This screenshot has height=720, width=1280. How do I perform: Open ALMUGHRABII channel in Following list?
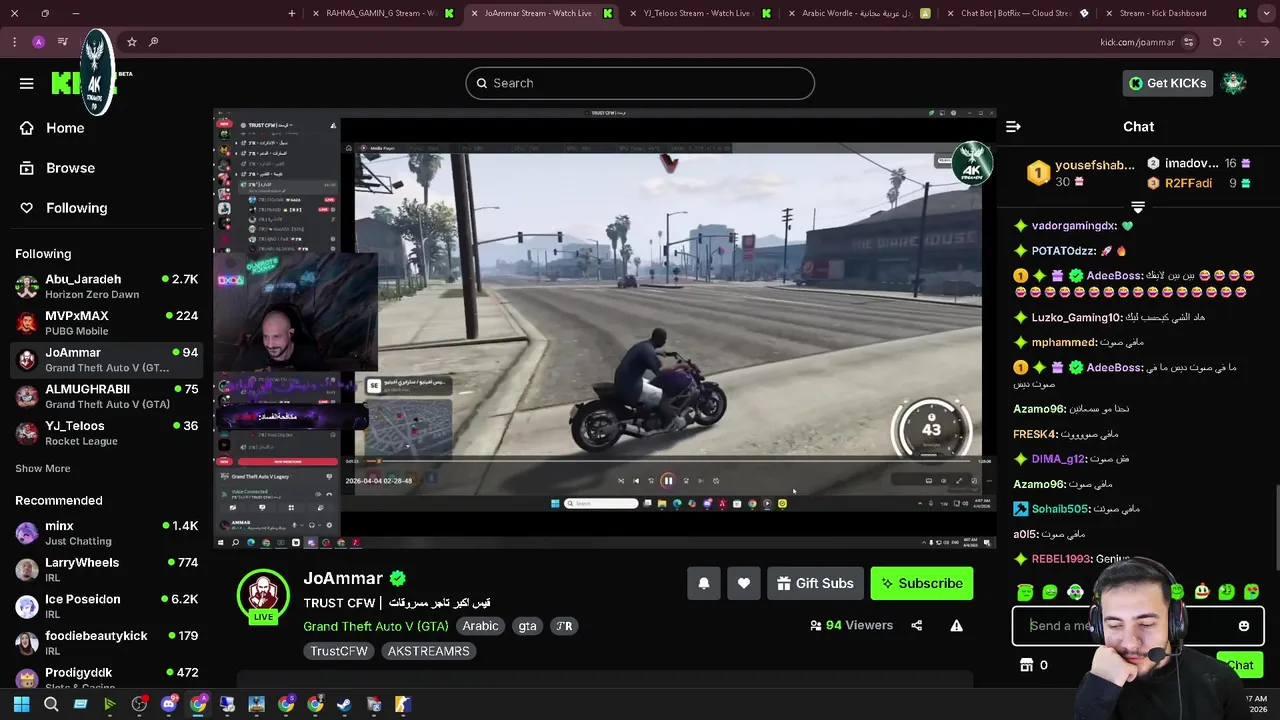tap(106, 396)
